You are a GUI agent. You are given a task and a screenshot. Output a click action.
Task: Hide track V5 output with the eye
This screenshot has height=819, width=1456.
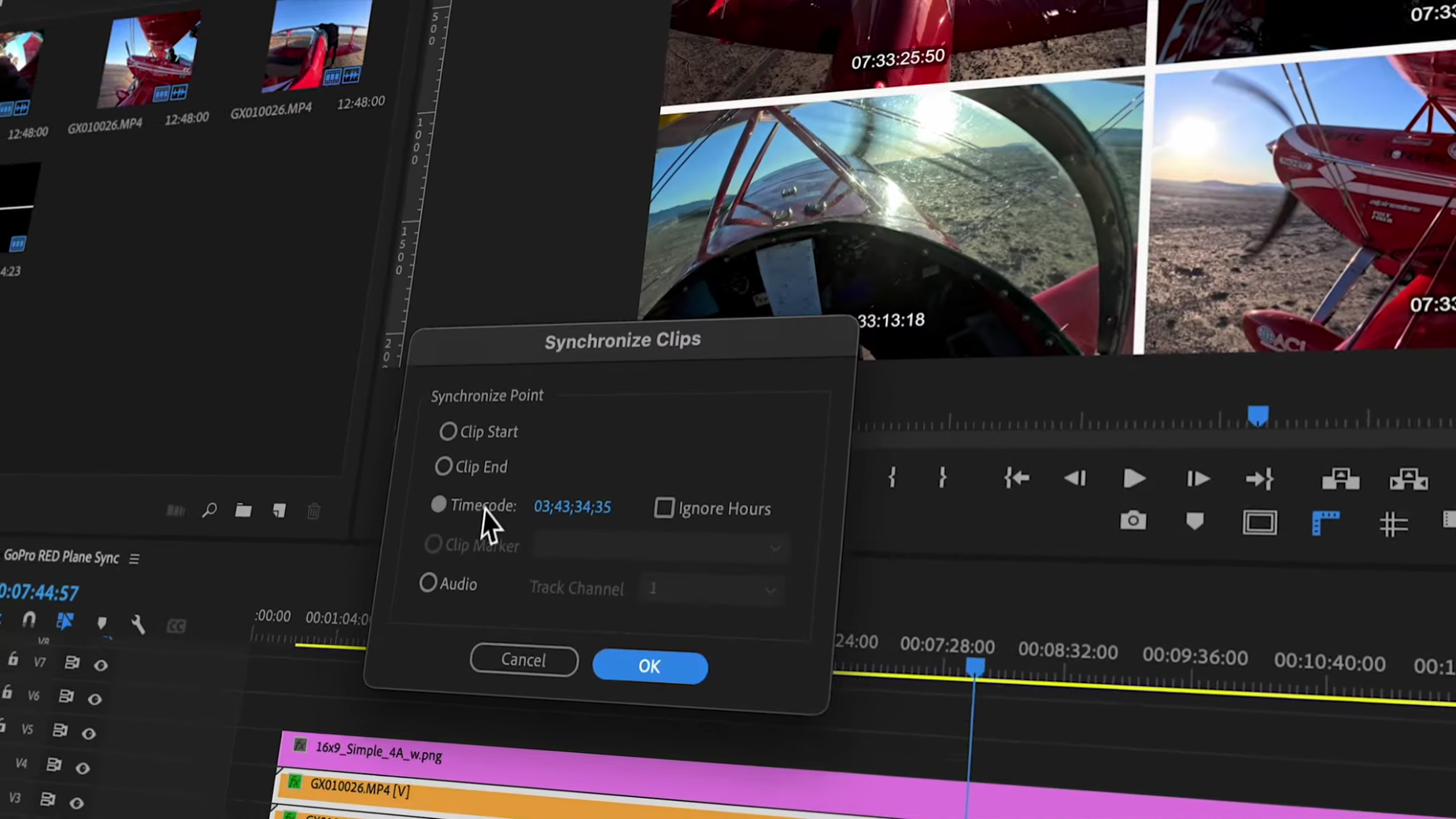coord(88,734)
